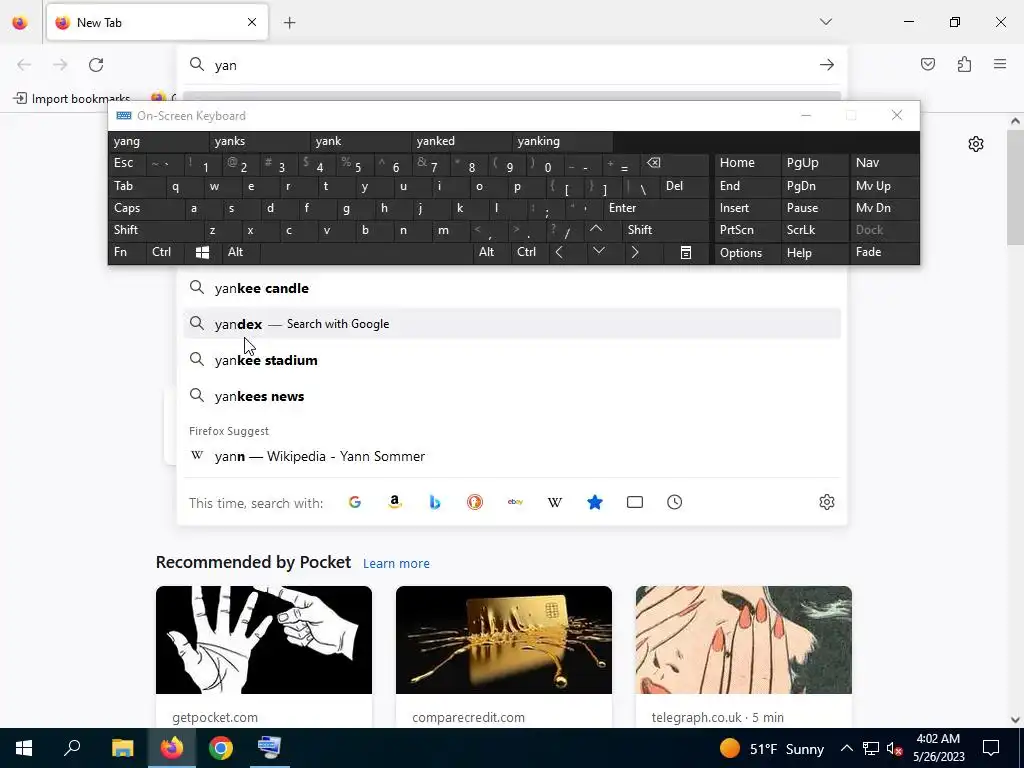This screenshot has width=1024, height=768.
Task: Search with eBay engine icon
Action: [515, 502]
